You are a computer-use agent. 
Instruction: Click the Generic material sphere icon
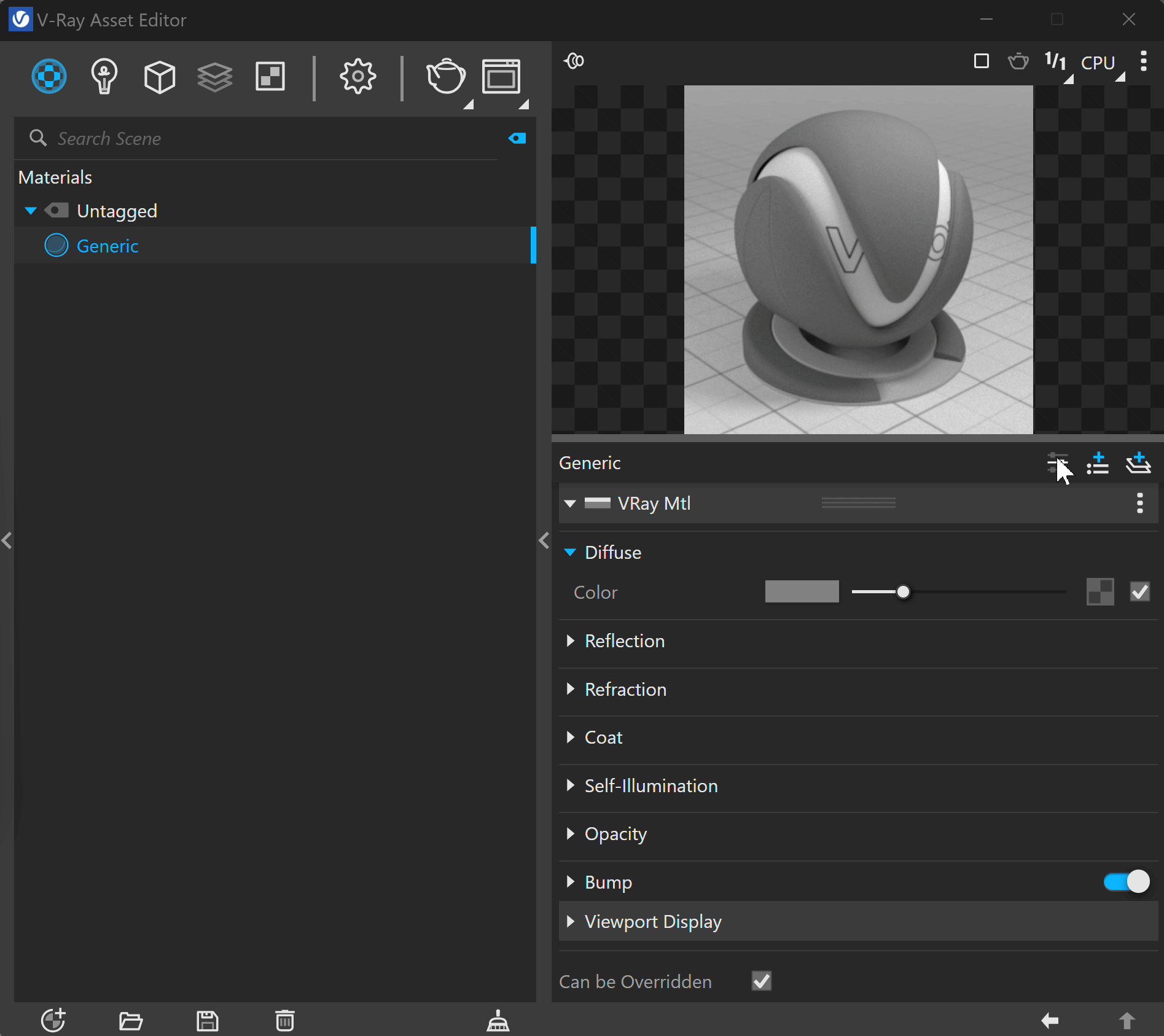point(57,246)
